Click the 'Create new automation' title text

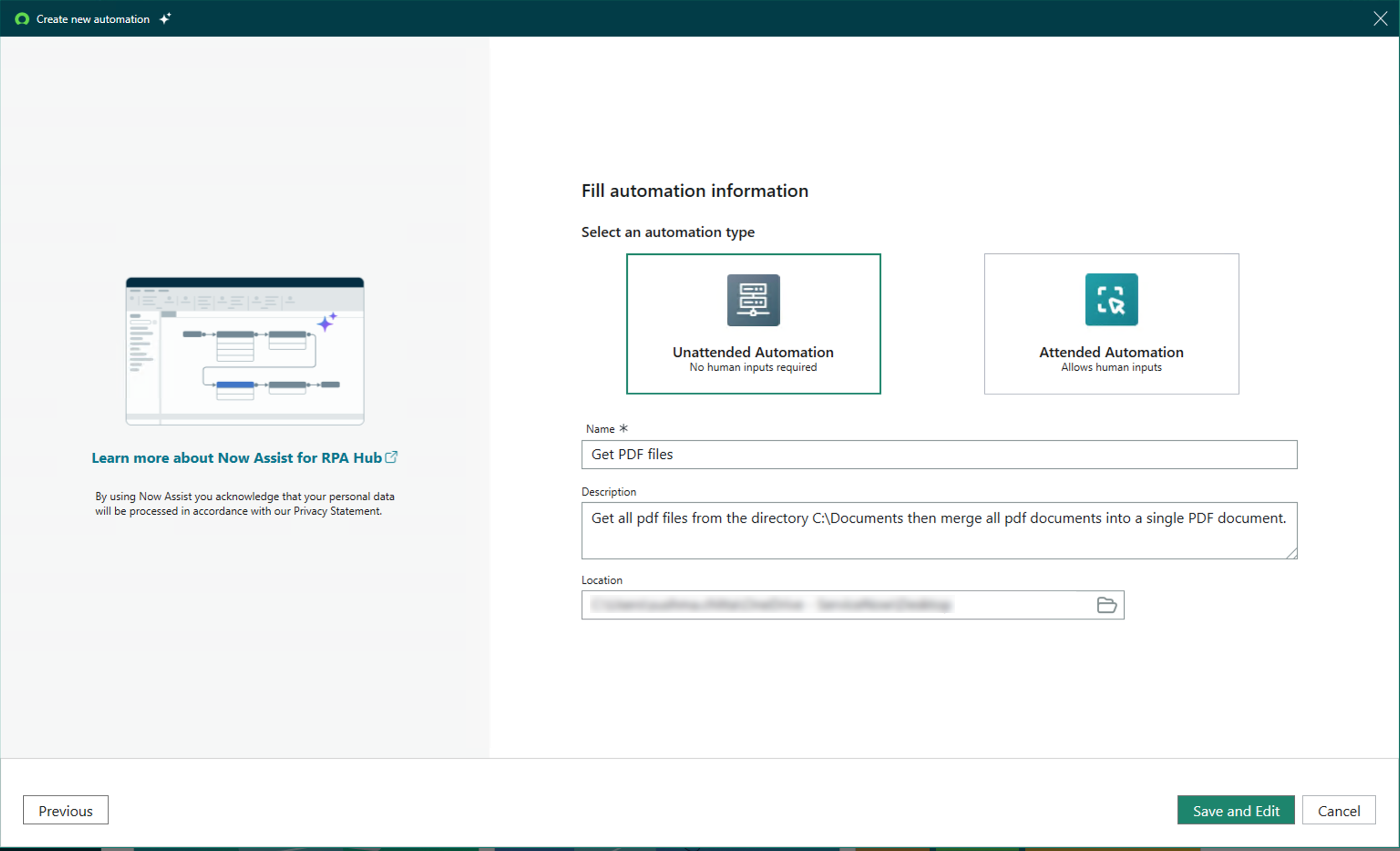[93, 19]
